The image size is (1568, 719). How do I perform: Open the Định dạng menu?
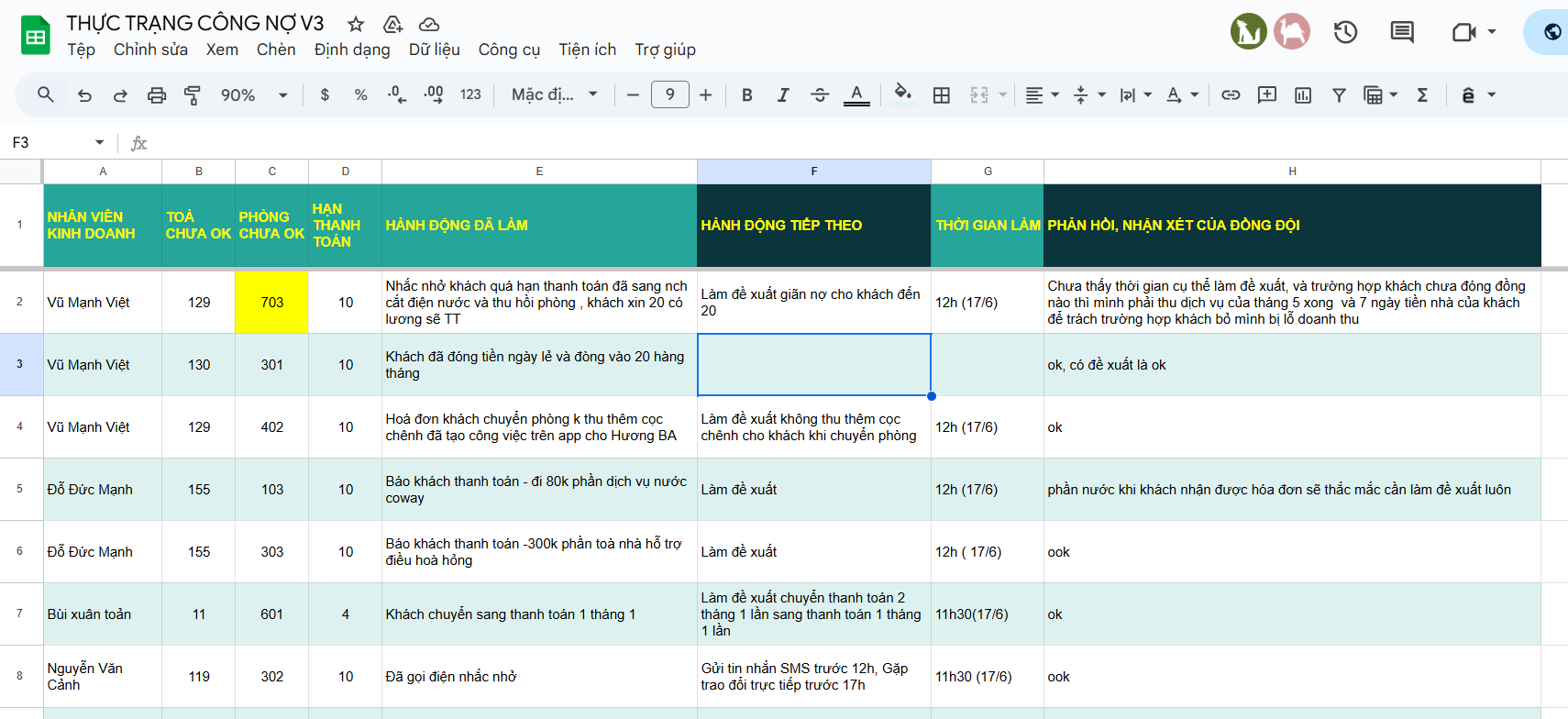(352, 50)
